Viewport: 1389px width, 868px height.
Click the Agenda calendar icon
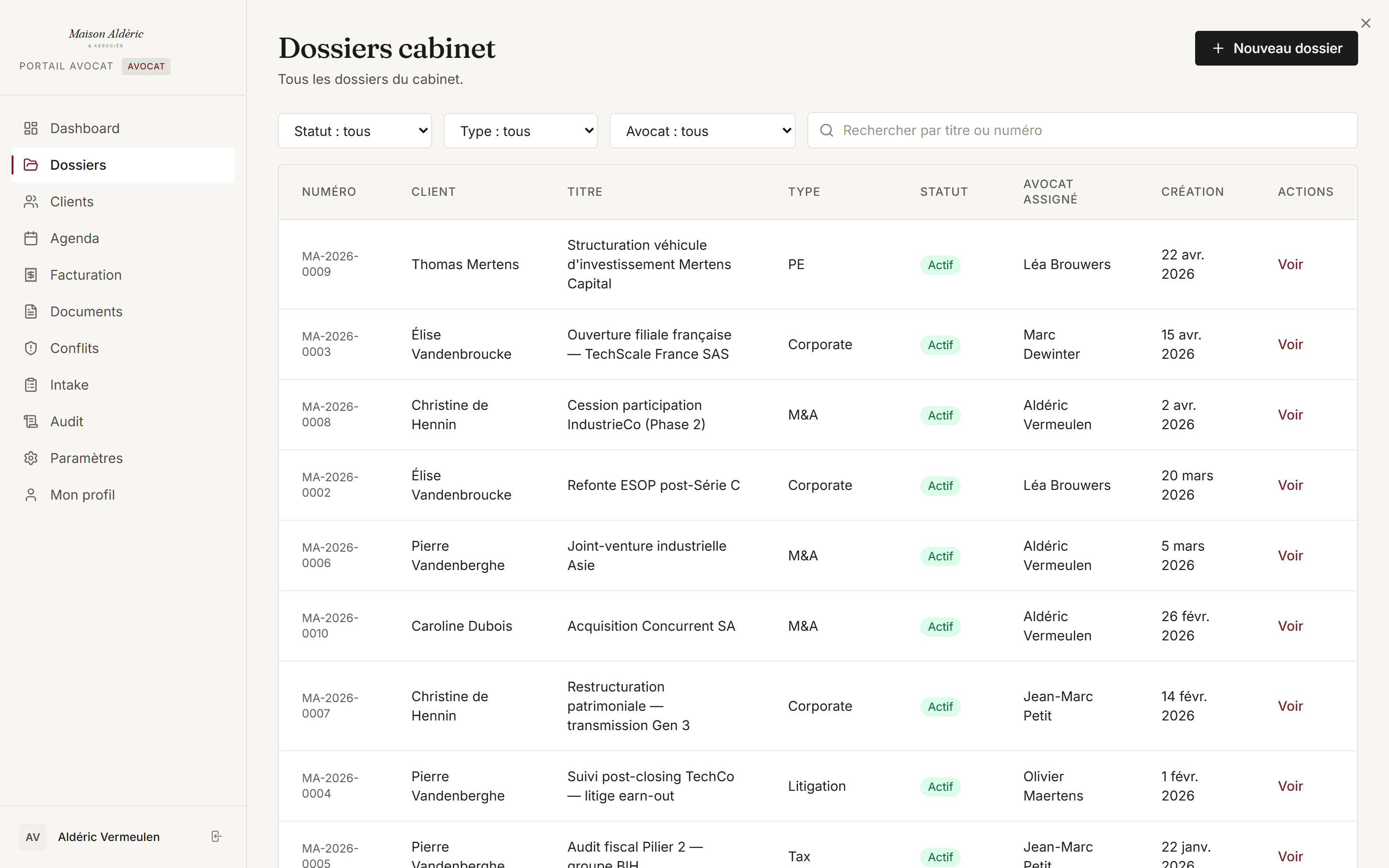31,238
